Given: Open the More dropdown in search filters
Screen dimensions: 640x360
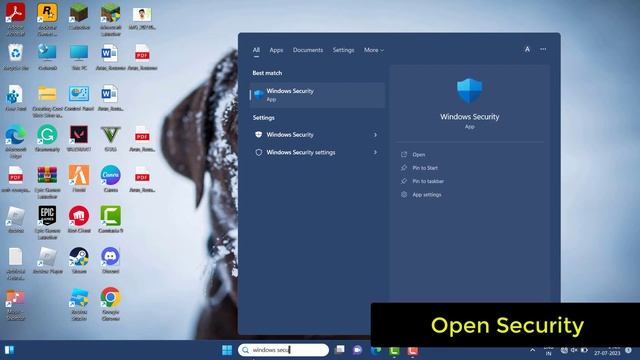Looking at the screenshot, I should coord(374,50).
